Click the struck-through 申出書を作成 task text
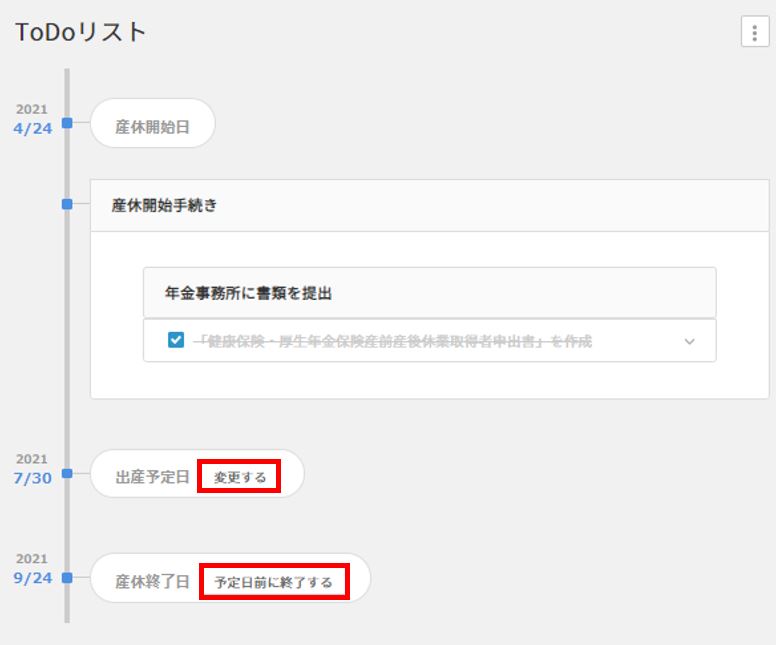This screenshot has height=645, width=776. pos(393,341)
